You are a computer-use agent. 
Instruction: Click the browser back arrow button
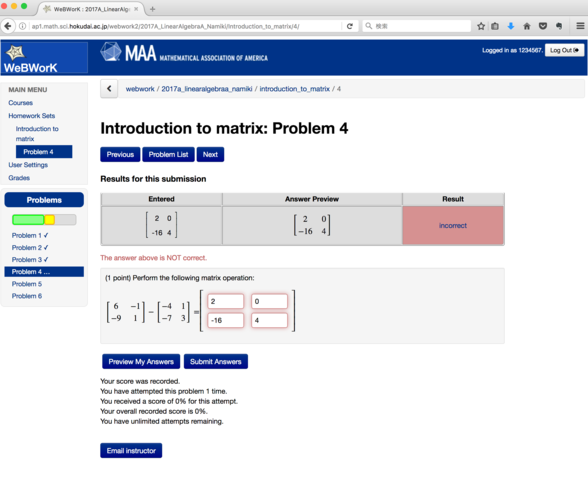point(8,26)
